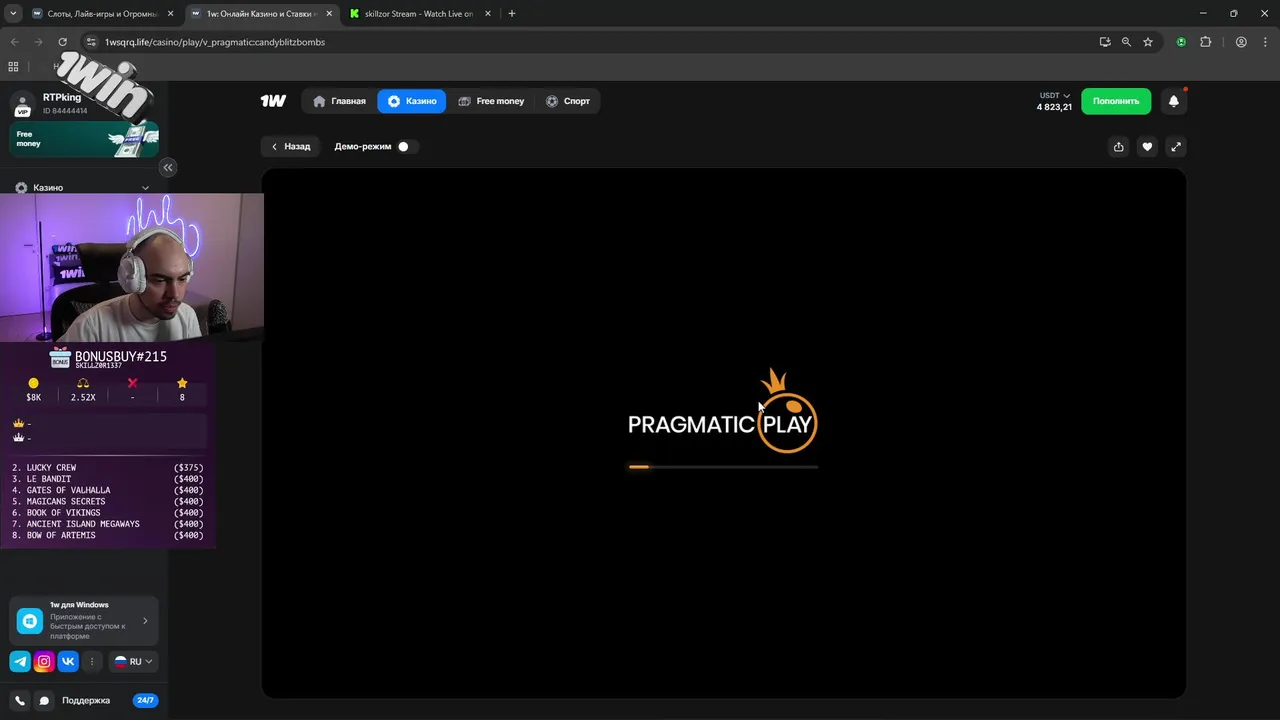Screen dimensions: 1280x720
Task: Bookmark this page with star icon
Action: 1148,42
